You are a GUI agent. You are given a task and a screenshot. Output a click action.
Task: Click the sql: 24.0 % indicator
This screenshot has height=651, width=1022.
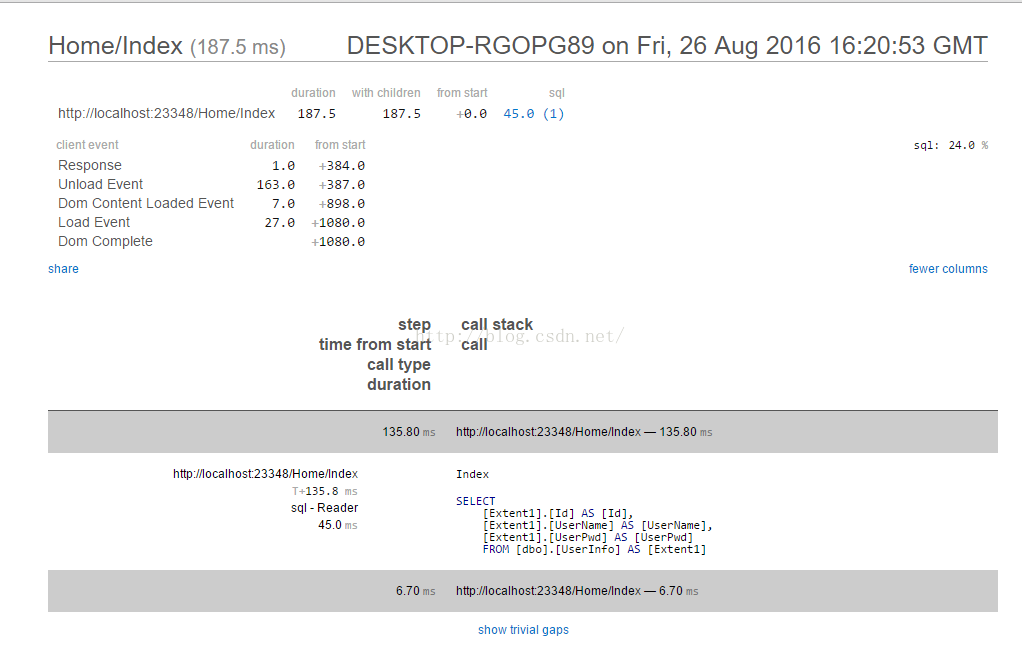pos(950,145)
